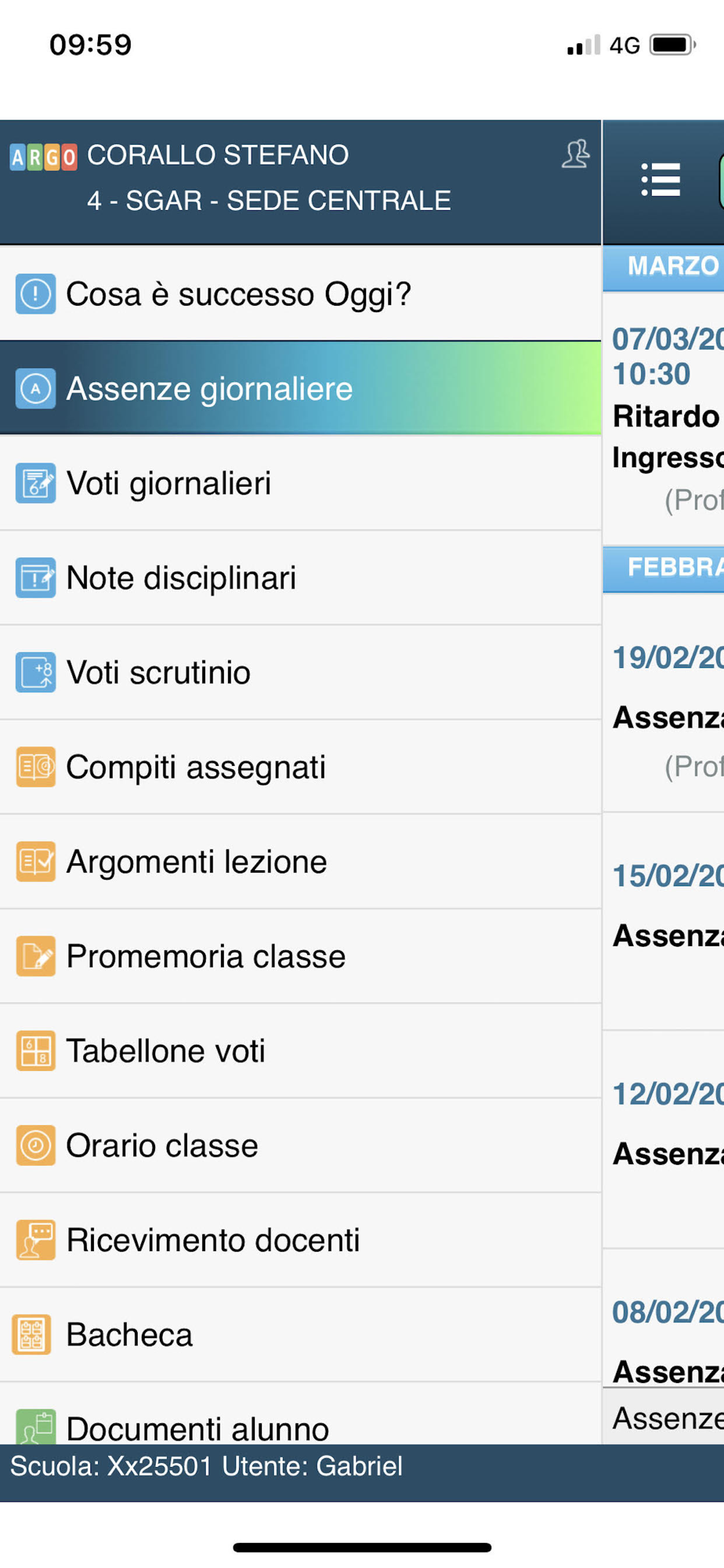The width and height of the screenshot is (724, 1568).
Task: Tap the user profile icon in header
Action: coord(575,154)
